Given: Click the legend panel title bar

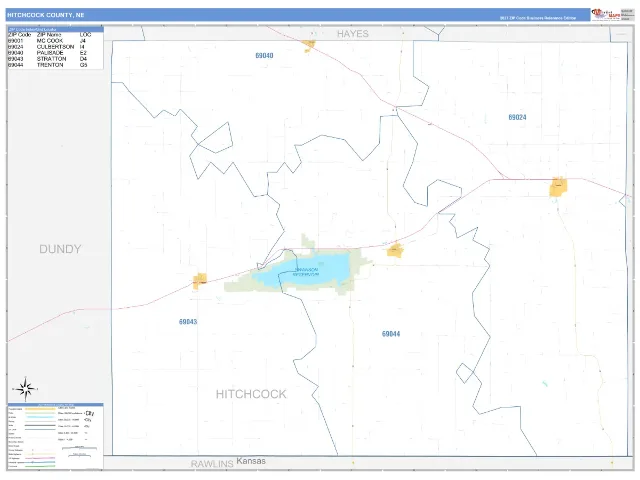Looking at the screenshot, I should 56,404.
